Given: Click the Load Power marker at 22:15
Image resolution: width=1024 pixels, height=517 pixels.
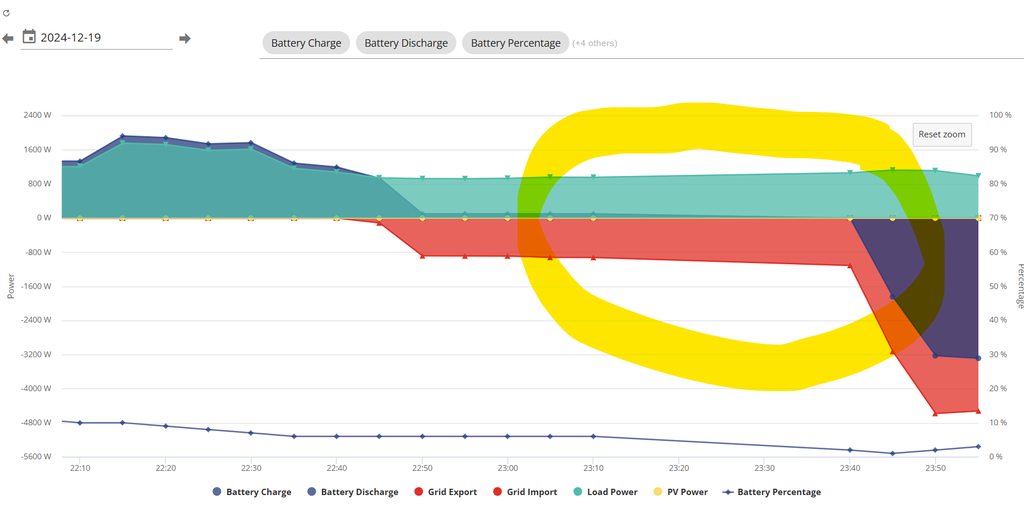Looking at the screenshot, I should pos(122,143).
